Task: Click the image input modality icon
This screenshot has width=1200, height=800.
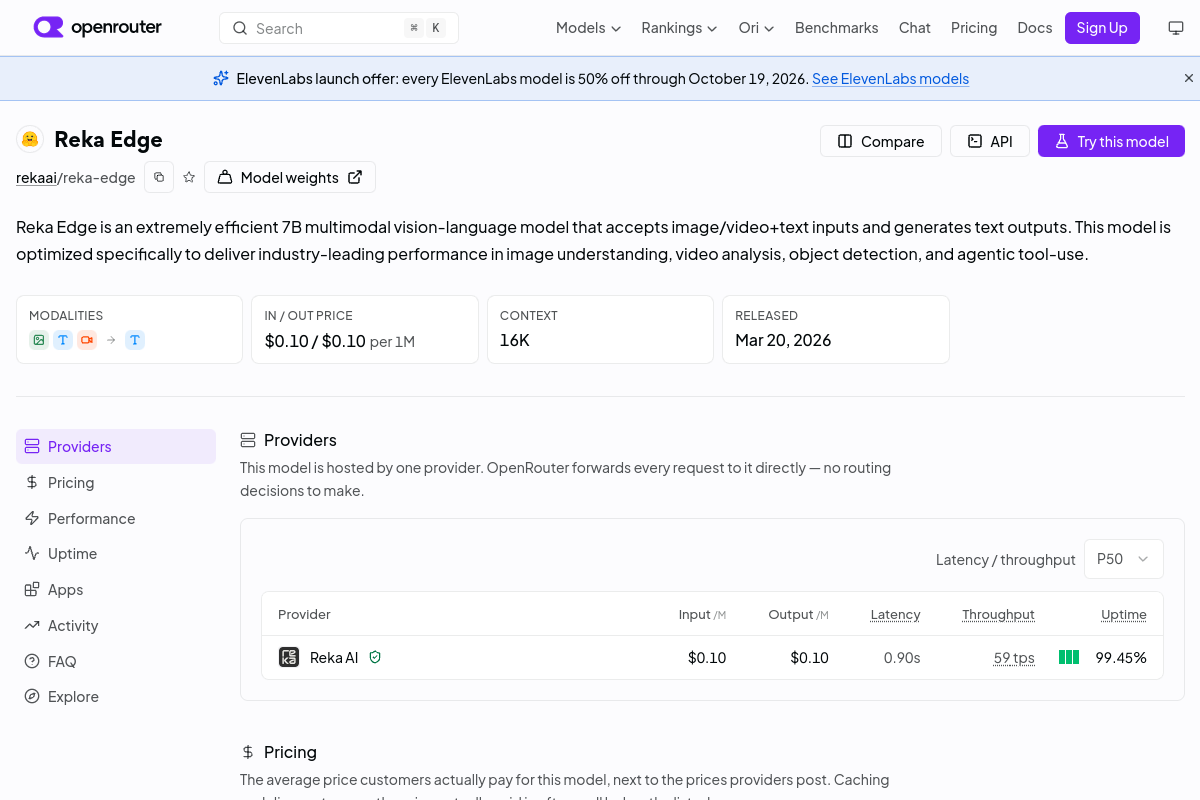Action: click(x=39, y=340)
